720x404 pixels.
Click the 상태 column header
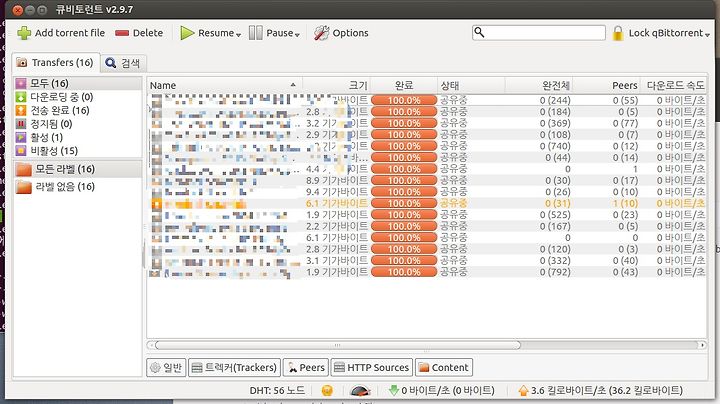[471, 85]
